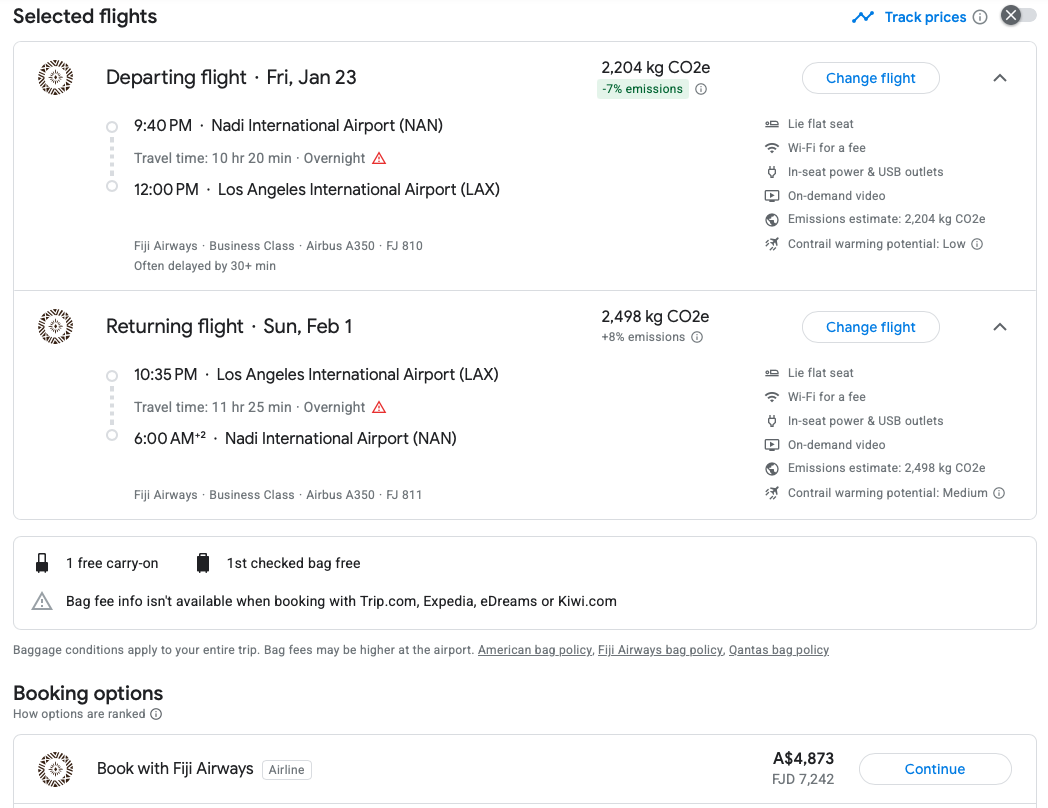The image size is (1048, 808).
Task: Click the -7% emissions info icon
Action: tap(702, 89)
